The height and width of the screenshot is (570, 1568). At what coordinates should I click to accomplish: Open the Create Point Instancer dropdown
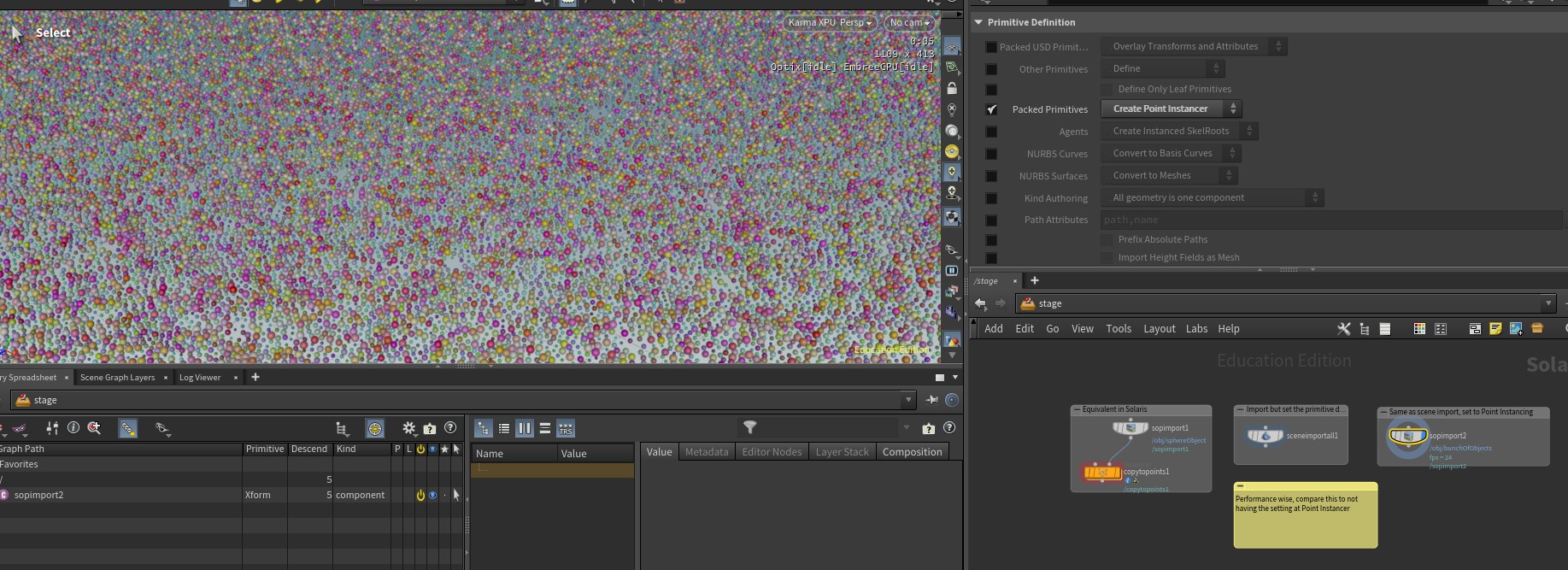click(x=1171, y=109)
